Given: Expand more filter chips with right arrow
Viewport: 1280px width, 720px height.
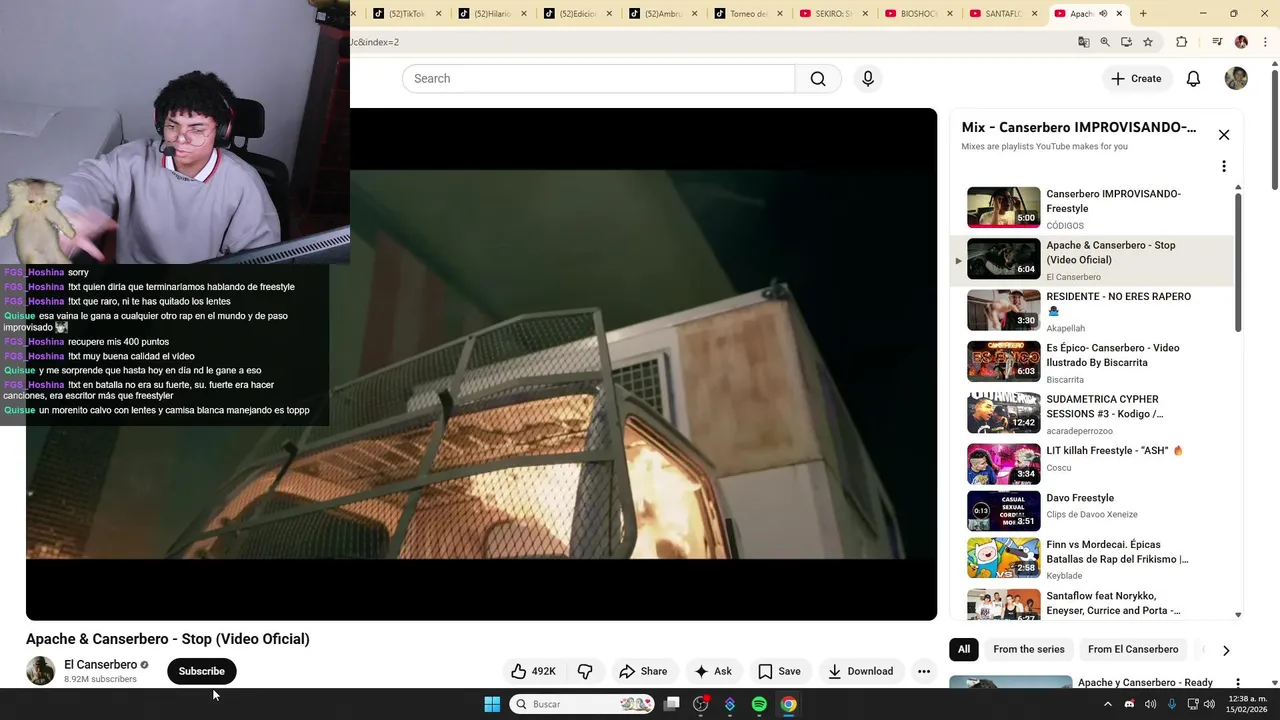Looking at the screenshot, I should pyautogui.click(x=1226, y=651).
